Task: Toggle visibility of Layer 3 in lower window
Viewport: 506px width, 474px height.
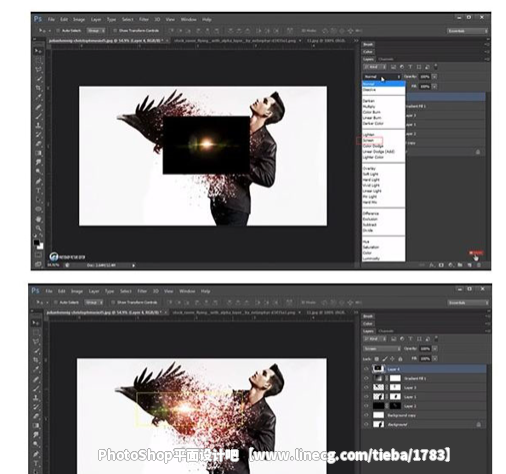Action: pos(366,388)
